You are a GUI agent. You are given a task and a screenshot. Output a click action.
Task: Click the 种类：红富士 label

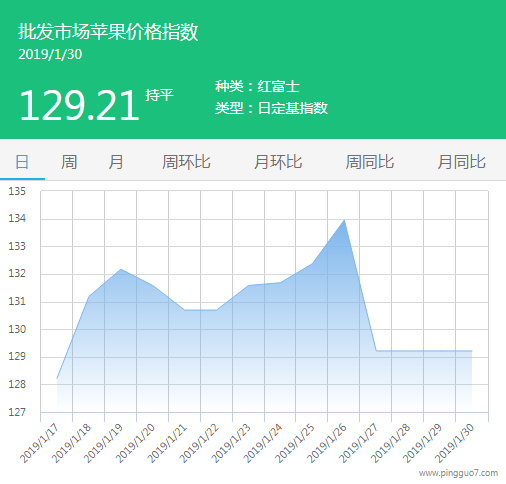pyautogui.click(x=257, y=87)
